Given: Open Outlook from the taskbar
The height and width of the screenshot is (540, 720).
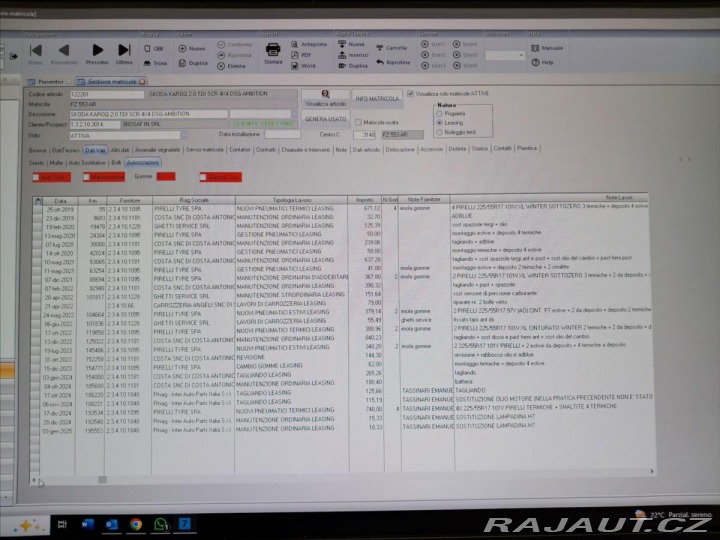Looking at the screenshot, I should tap(112, 524).
